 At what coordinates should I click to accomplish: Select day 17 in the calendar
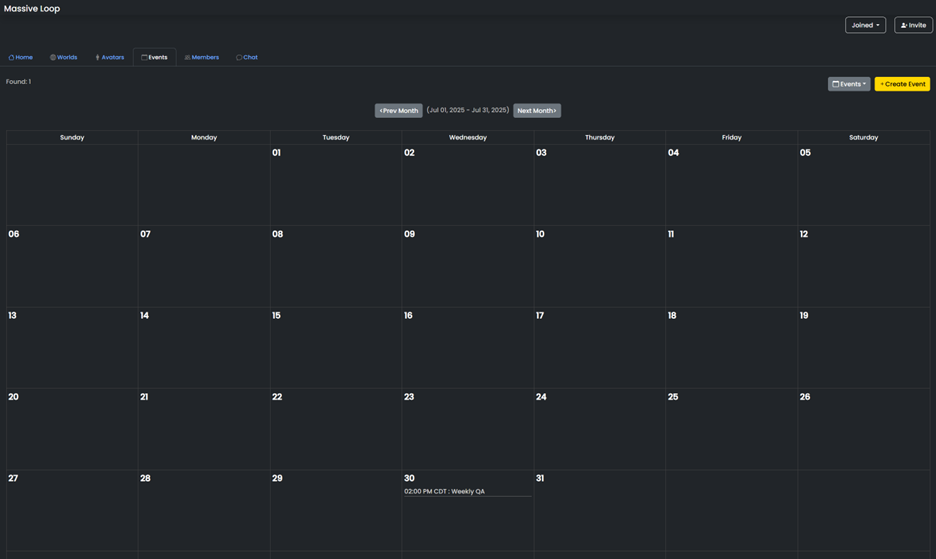coord(600,348)
